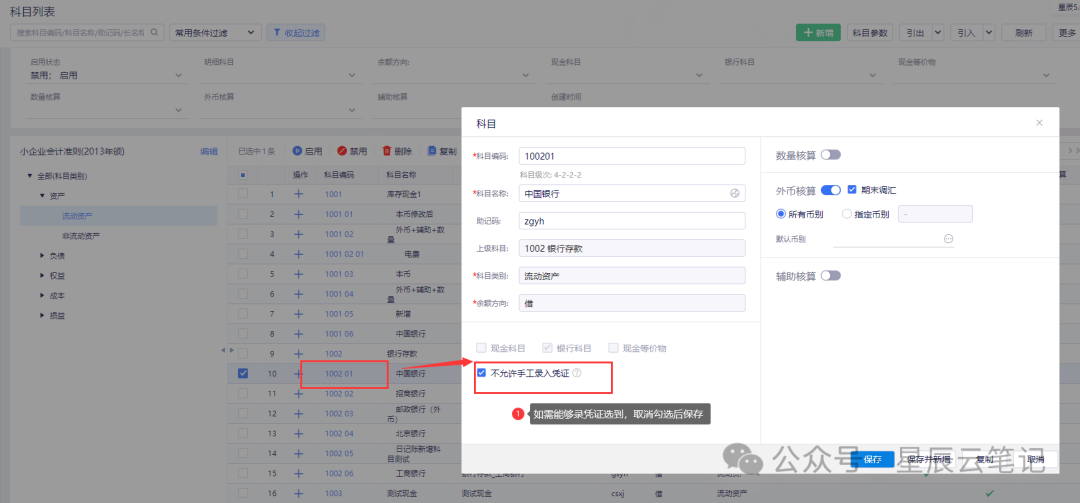
Task: Click the plus icon in row 1001 05 新增
Action: [299, 314]
